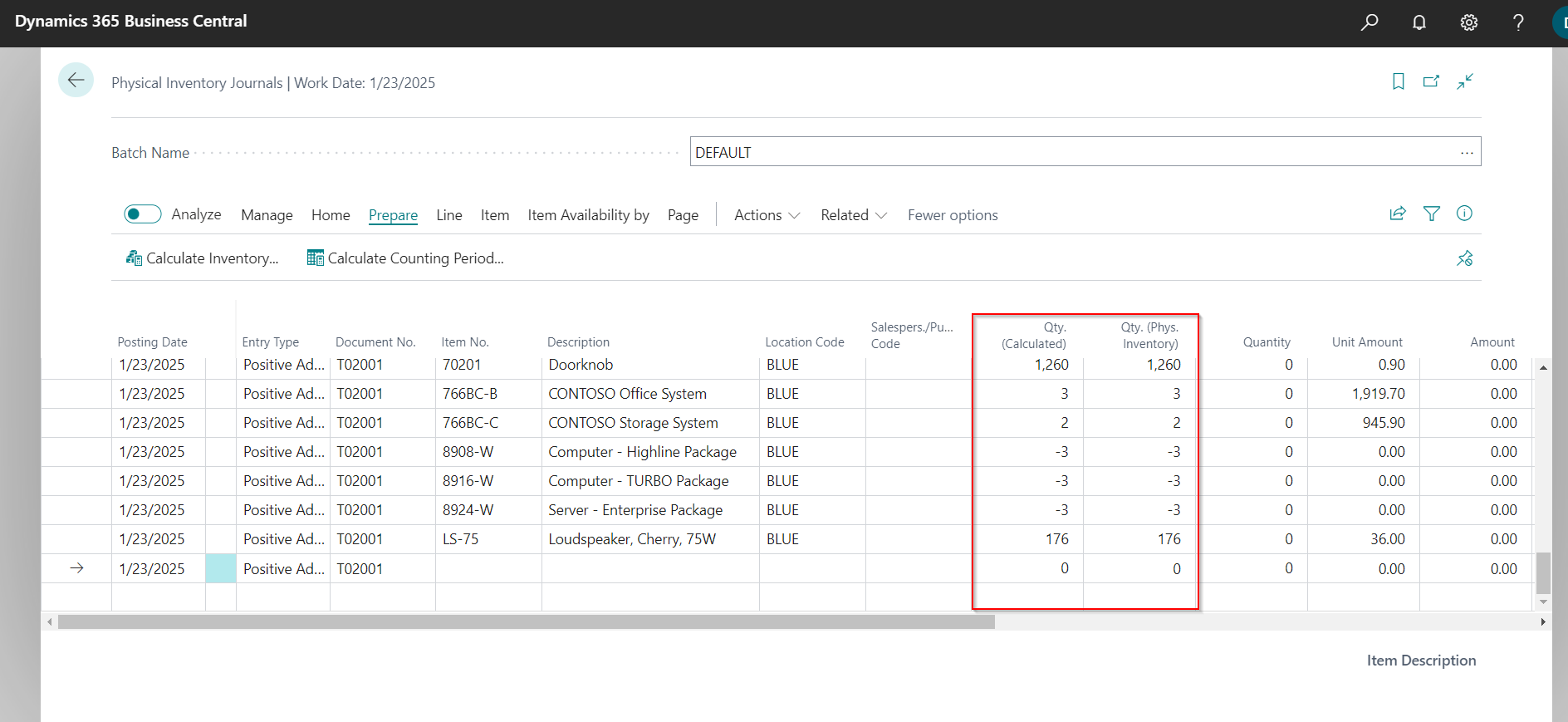This screenshot has width=1568, height=722.
Task: Open the filter pane funnel icon
Action: point(1432,214)
